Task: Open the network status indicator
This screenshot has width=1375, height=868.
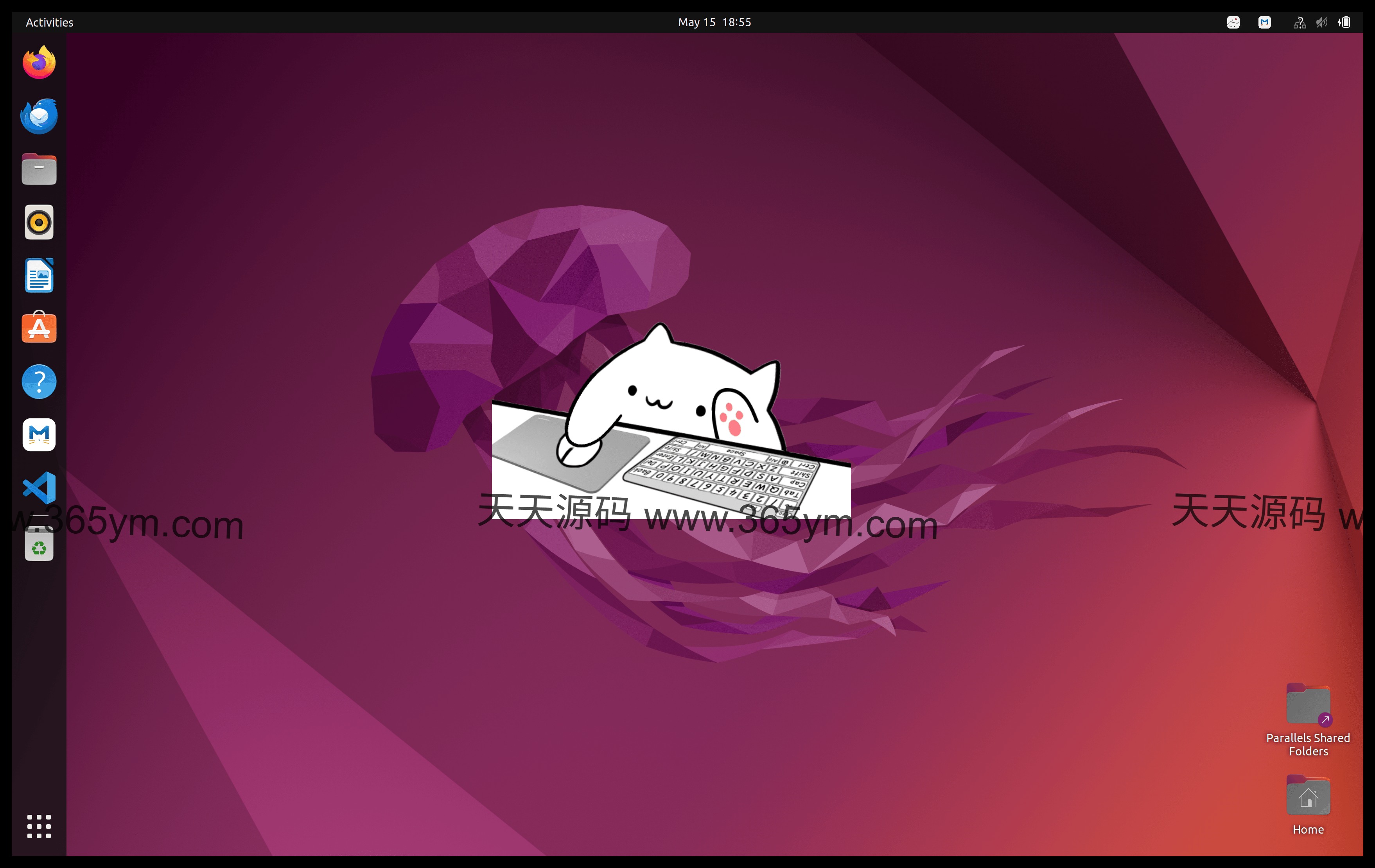Action: [1300, 22]
